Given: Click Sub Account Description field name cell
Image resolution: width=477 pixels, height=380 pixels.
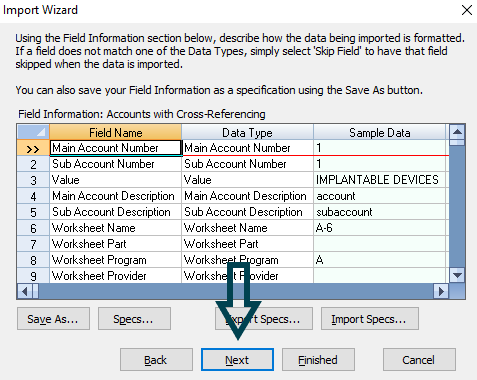Looking at the screenshot, I should click(x=115, y=212).
